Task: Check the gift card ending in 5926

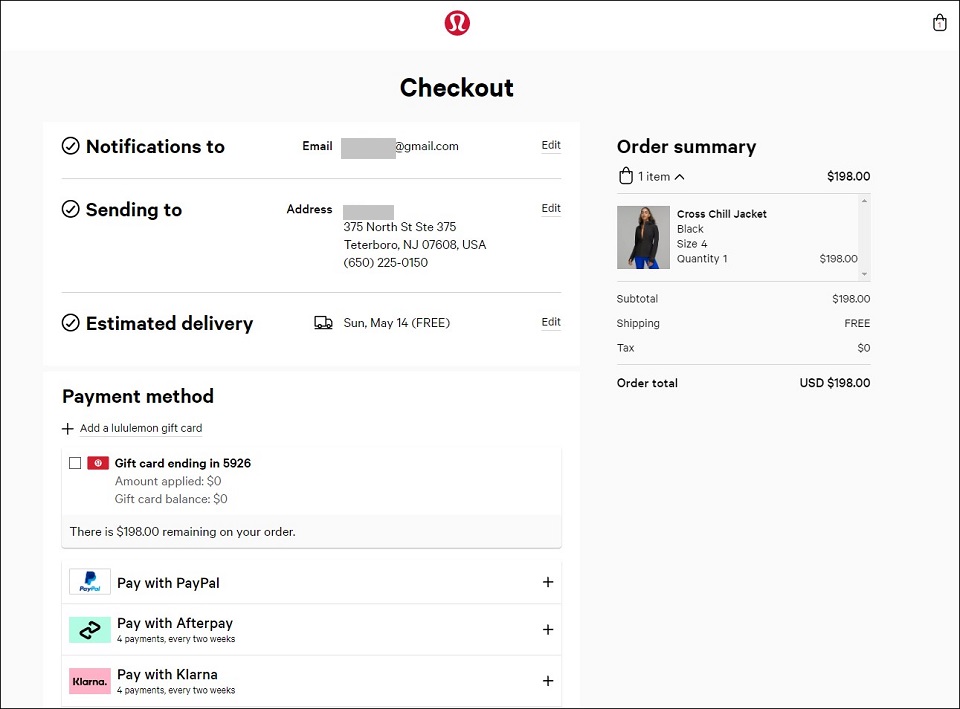Action: point(75,463)
